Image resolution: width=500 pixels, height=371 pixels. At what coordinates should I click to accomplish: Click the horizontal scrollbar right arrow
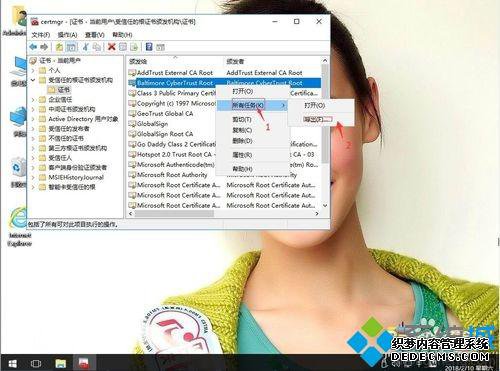pos(317,214)
